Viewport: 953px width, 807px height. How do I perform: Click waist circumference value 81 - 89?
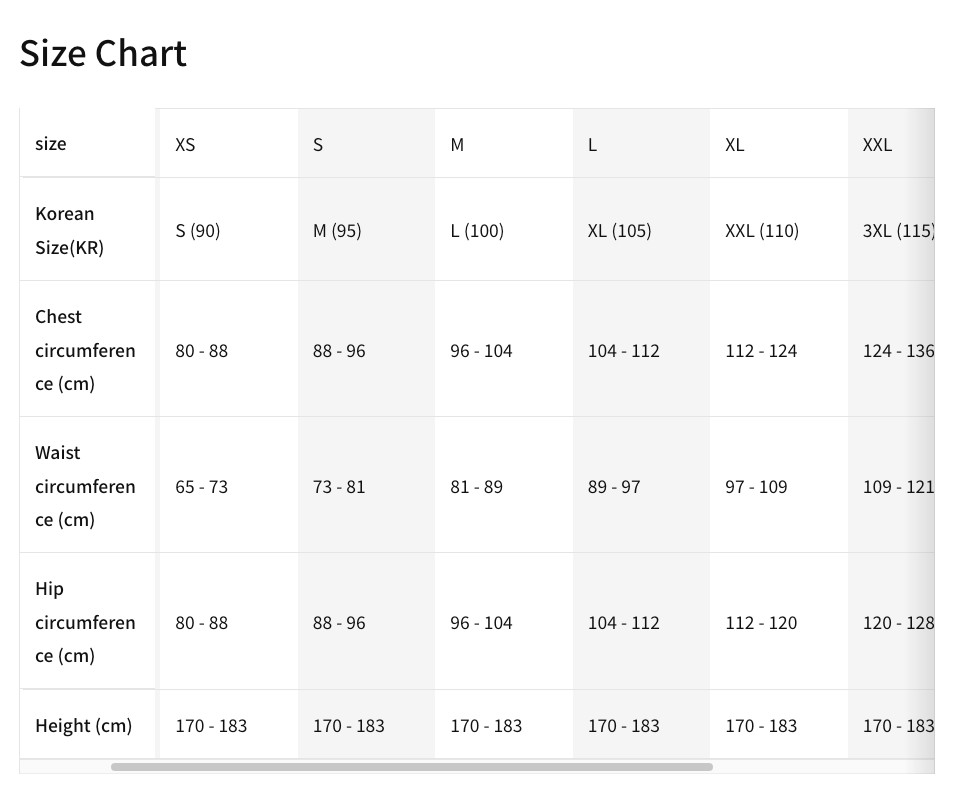click(476, 487)
